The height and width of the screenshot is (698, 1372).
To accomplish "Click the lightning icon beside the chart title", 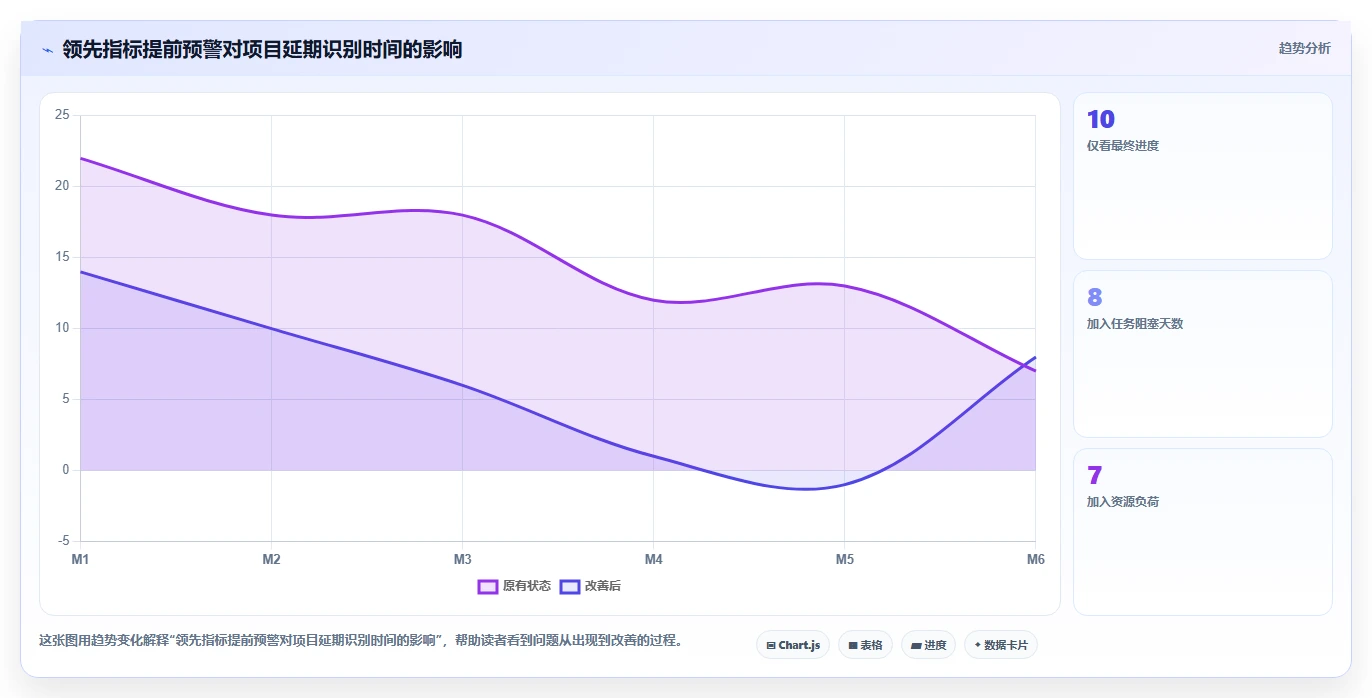I will (x=47, y=49).
